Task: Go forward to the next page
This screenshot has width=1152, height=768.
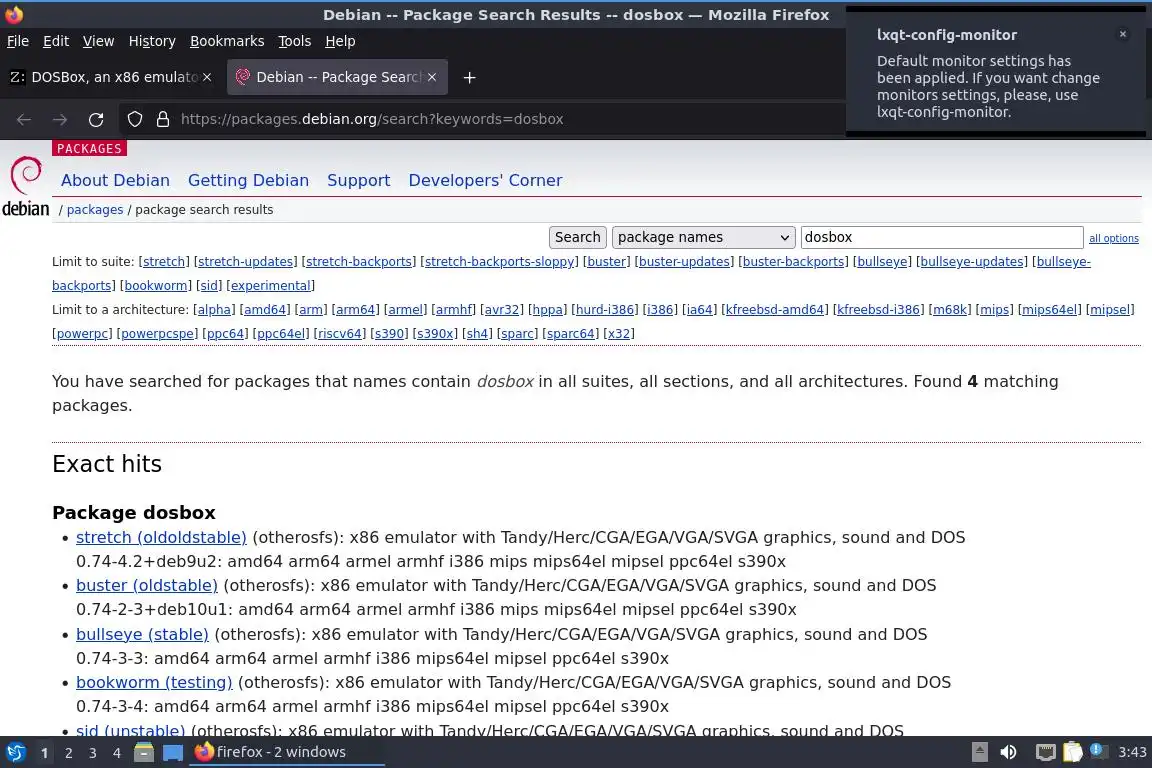Action: click(x=60, y=119)
